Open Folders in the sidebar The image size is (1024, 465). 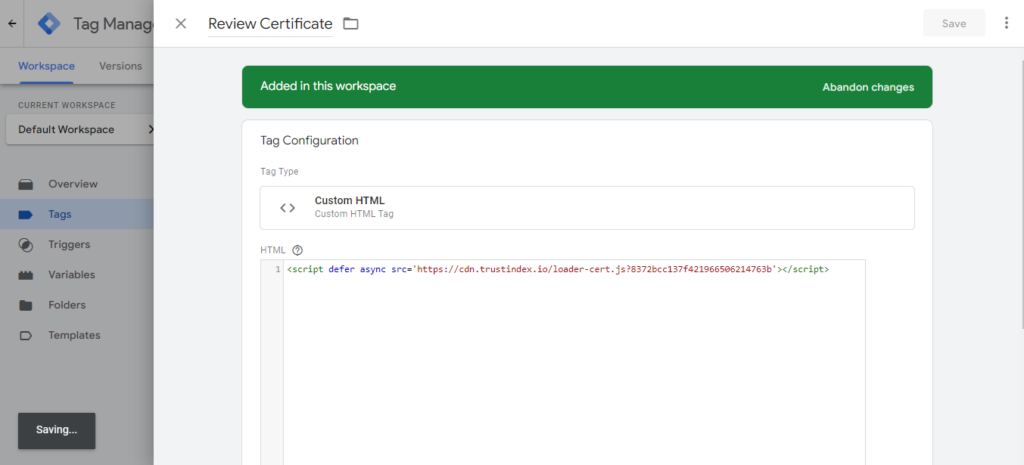pos(66,305)
